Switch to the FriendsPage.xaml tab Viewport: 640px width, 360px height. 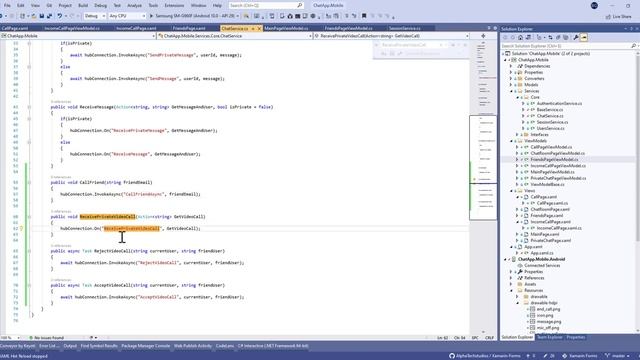pyautogui.click(x=189, y=28)
